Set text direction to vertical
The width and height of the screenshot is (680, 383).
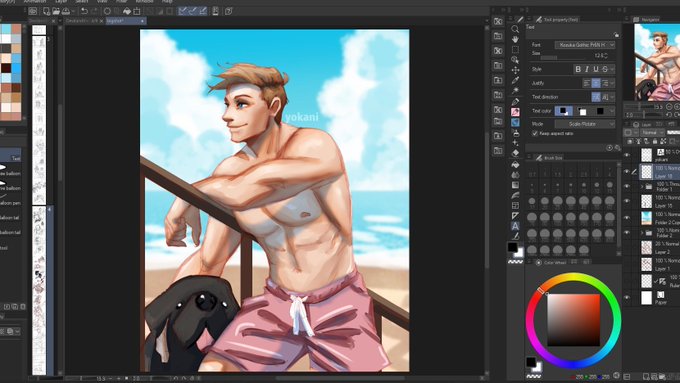point(605,97)
